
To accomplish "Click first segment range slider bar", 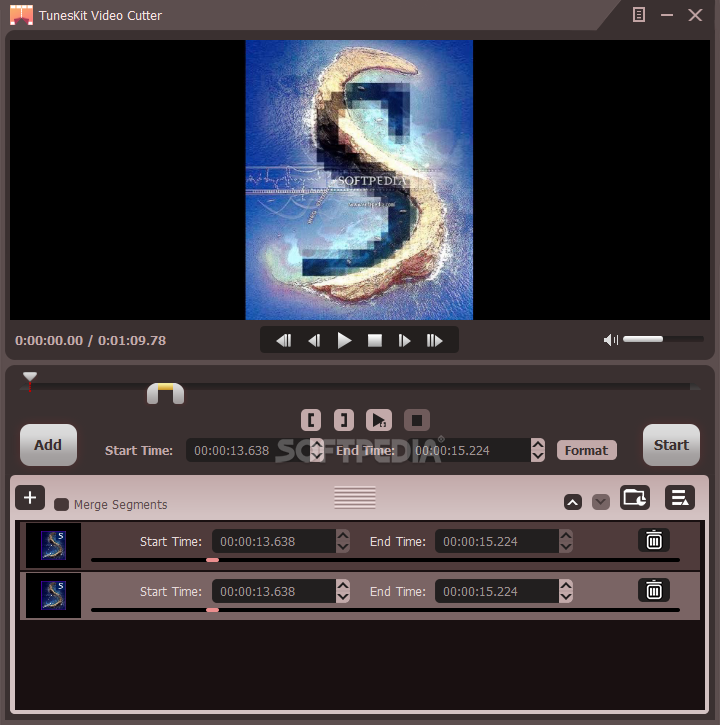I will (385, 560).
